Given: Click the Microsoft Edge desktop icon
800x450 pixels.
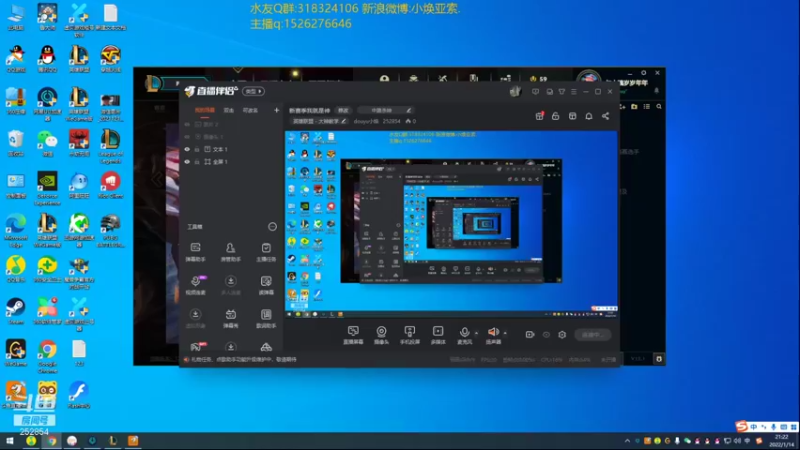Looking at the screenshot, I should click(x=16, y=230).
